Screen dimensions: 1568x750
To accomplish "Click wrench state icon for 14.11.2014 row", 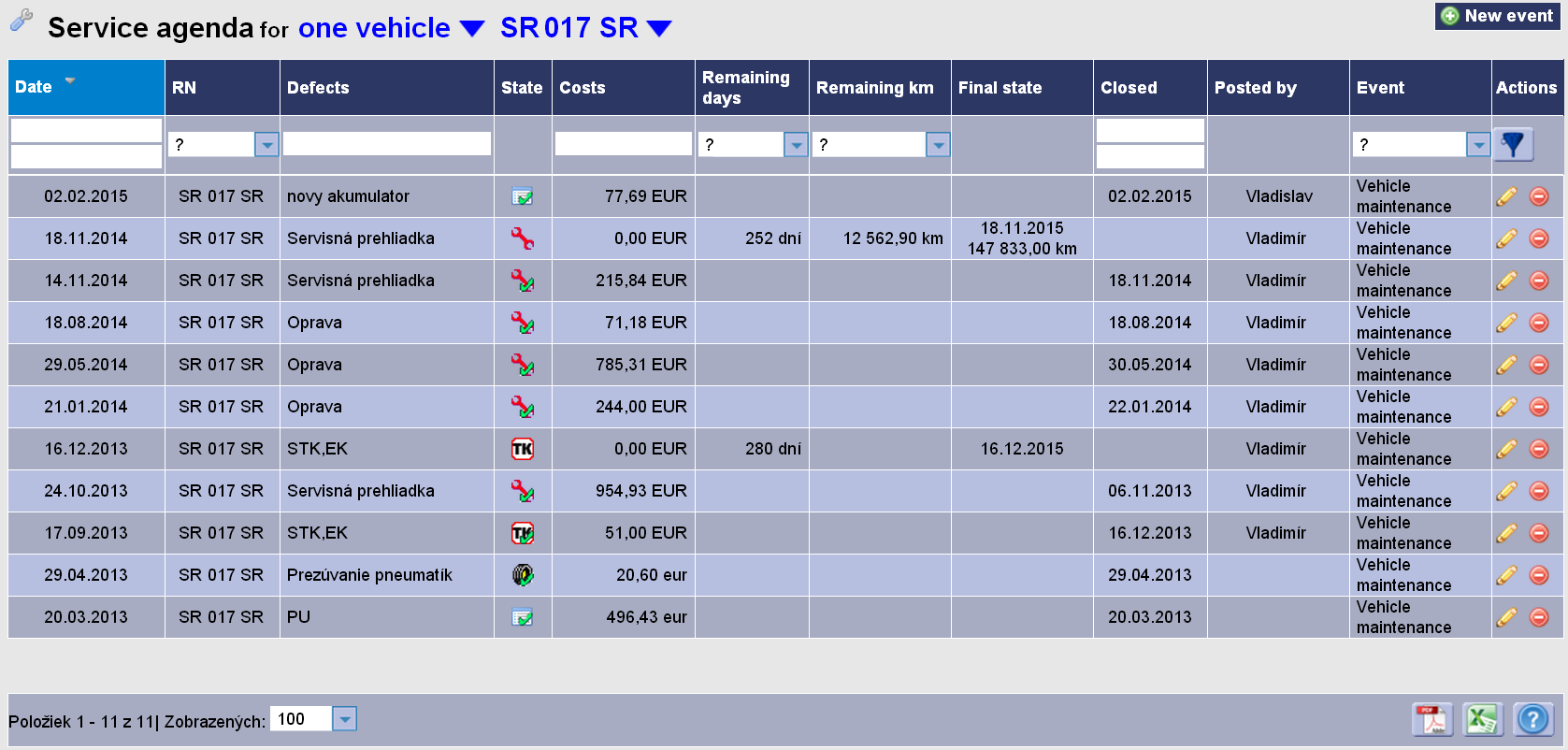I will (523, 281).
